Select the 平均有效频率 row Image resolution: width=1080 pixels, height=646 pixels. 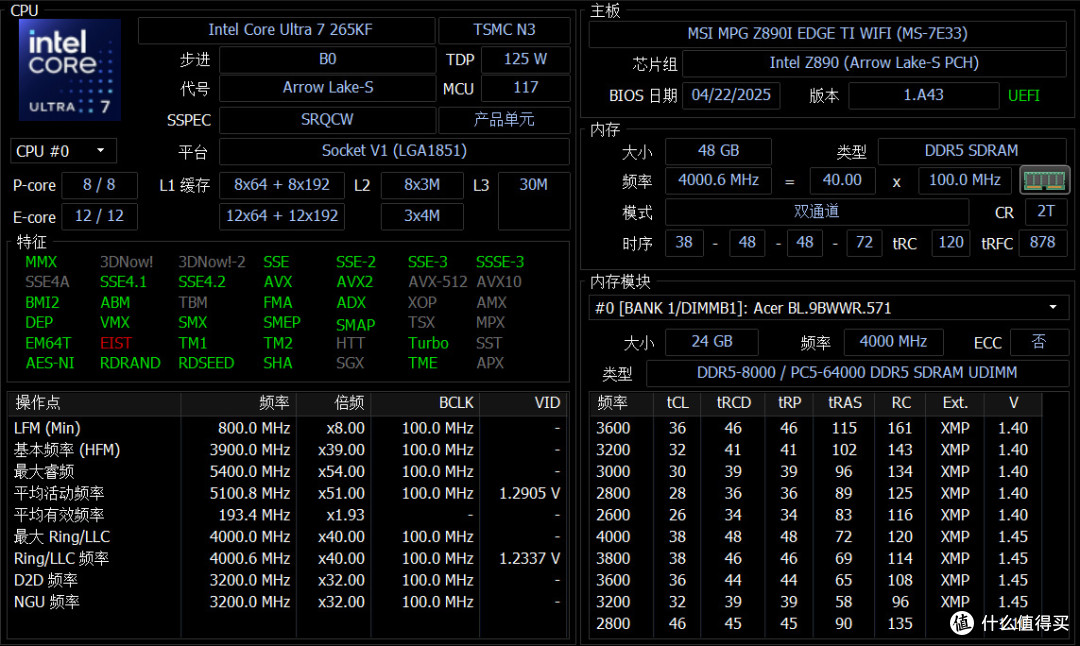(288, 515)
